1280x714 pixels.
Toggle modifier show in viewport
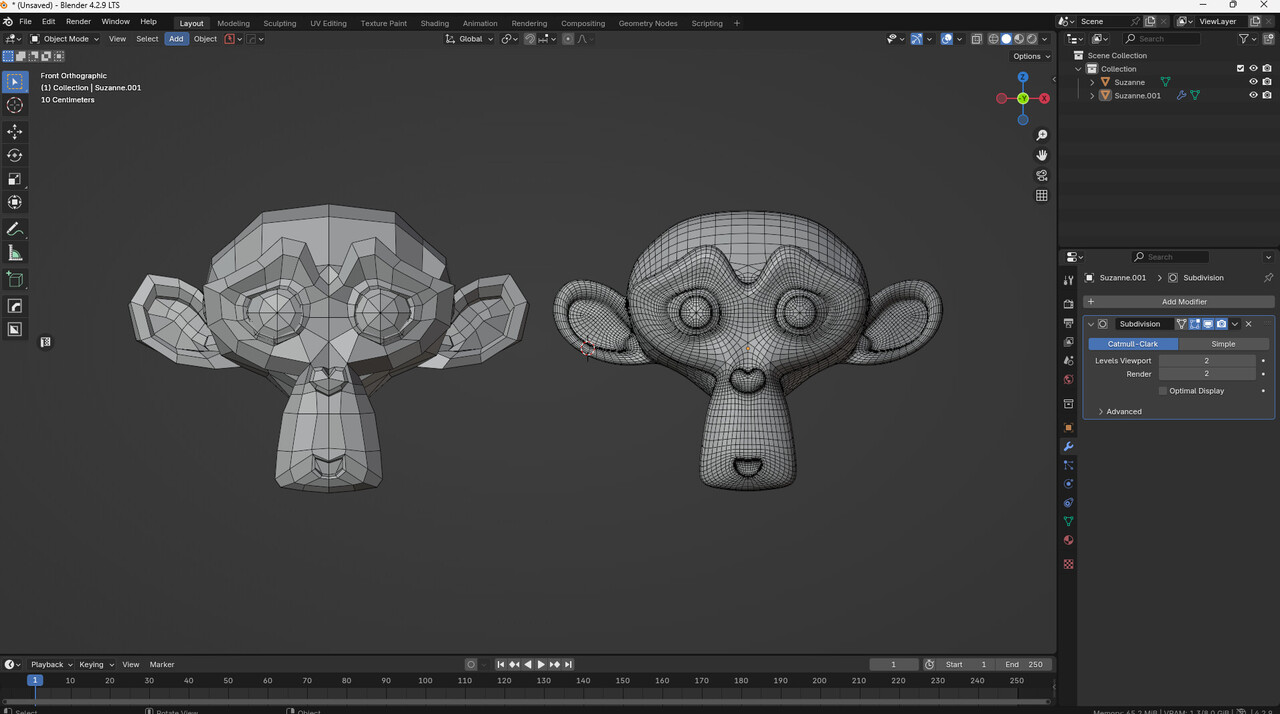pyautogui.click(x=1207, y=324)
